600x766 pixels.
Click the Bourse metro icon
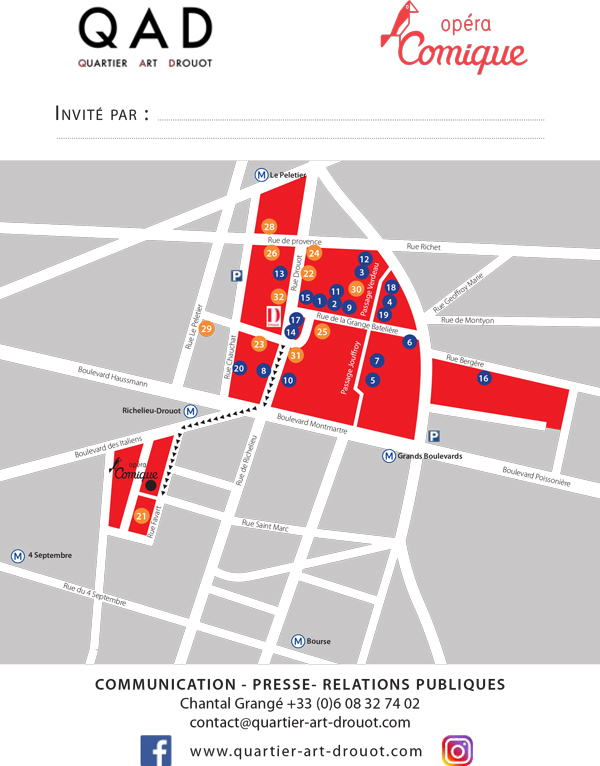pyautogui.click(x=298, y=641)
